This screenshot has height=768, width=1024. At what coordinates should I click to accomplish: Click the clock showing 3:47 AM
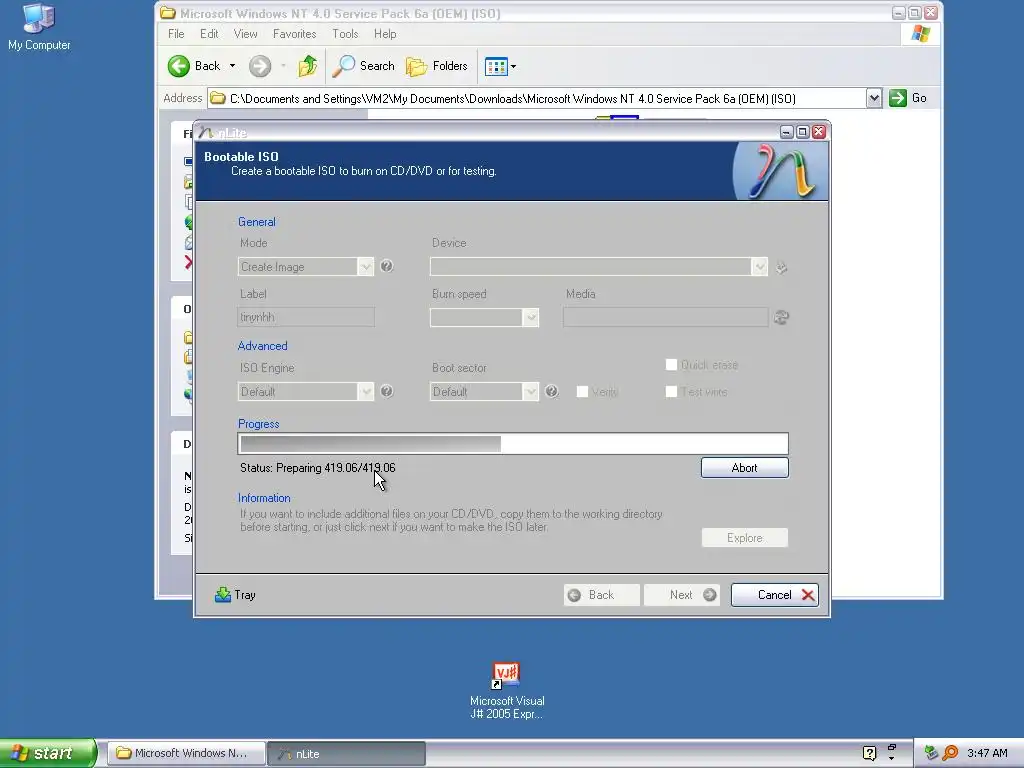[987, 753]
